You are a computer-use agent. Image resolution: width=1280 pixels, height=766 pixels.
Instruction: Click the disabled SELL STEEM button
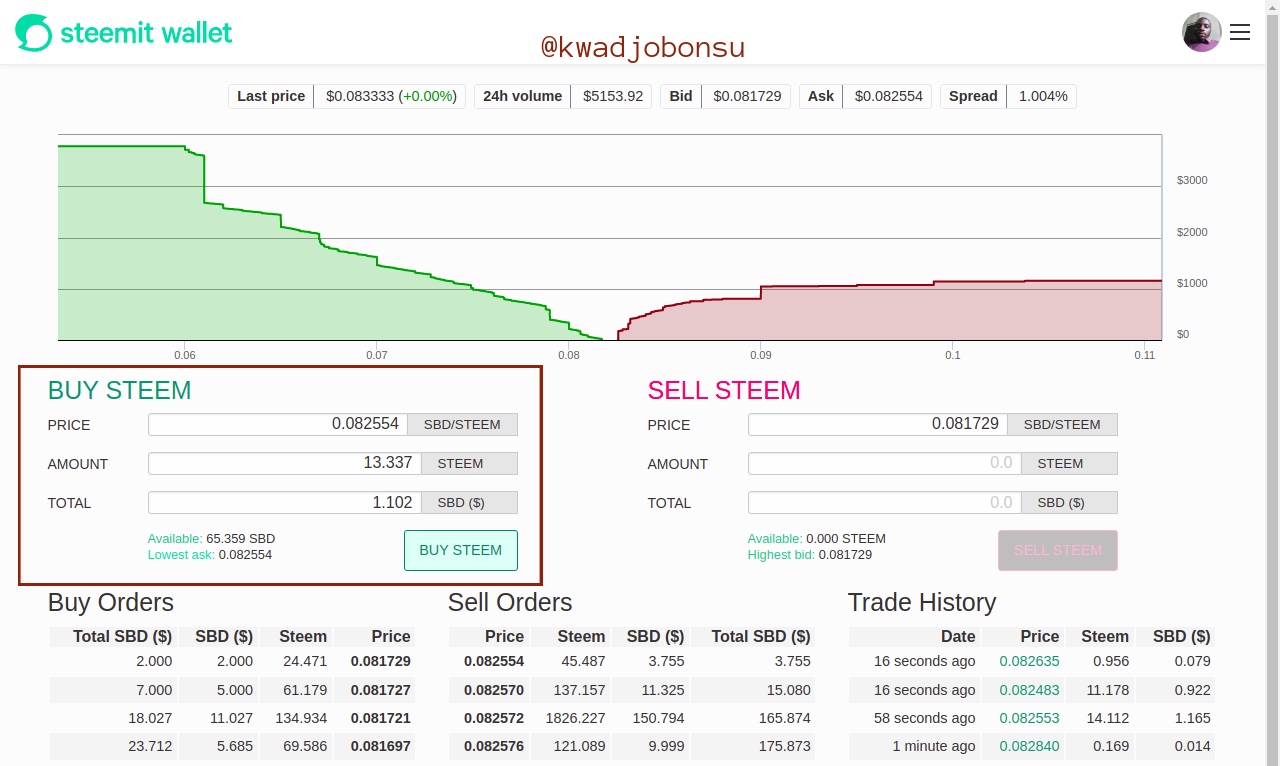[x=1058, y=550]
